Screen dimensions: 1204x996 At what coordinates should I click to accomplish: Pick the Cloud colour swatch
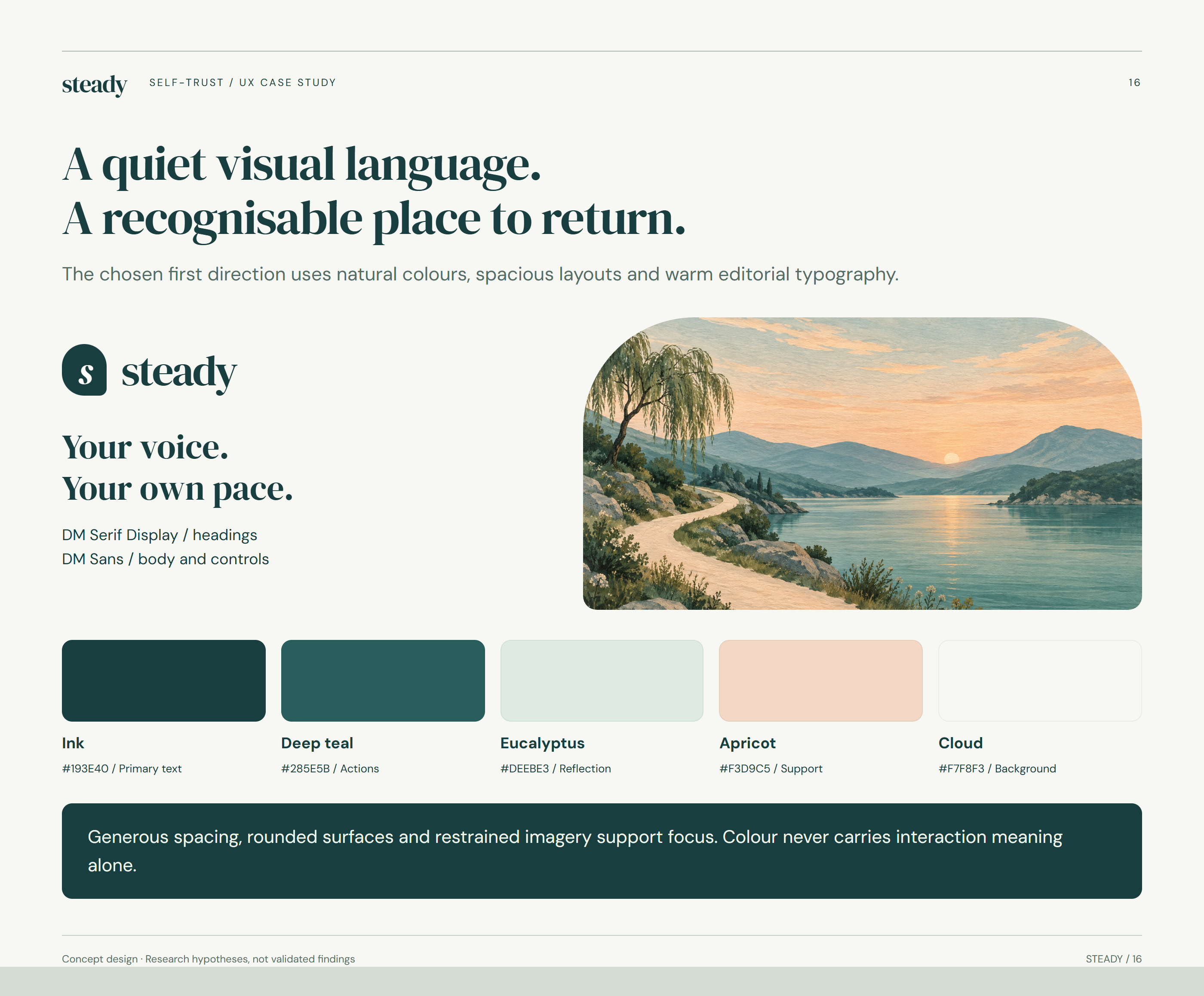pyautogui.click(x=1040, y=681)
